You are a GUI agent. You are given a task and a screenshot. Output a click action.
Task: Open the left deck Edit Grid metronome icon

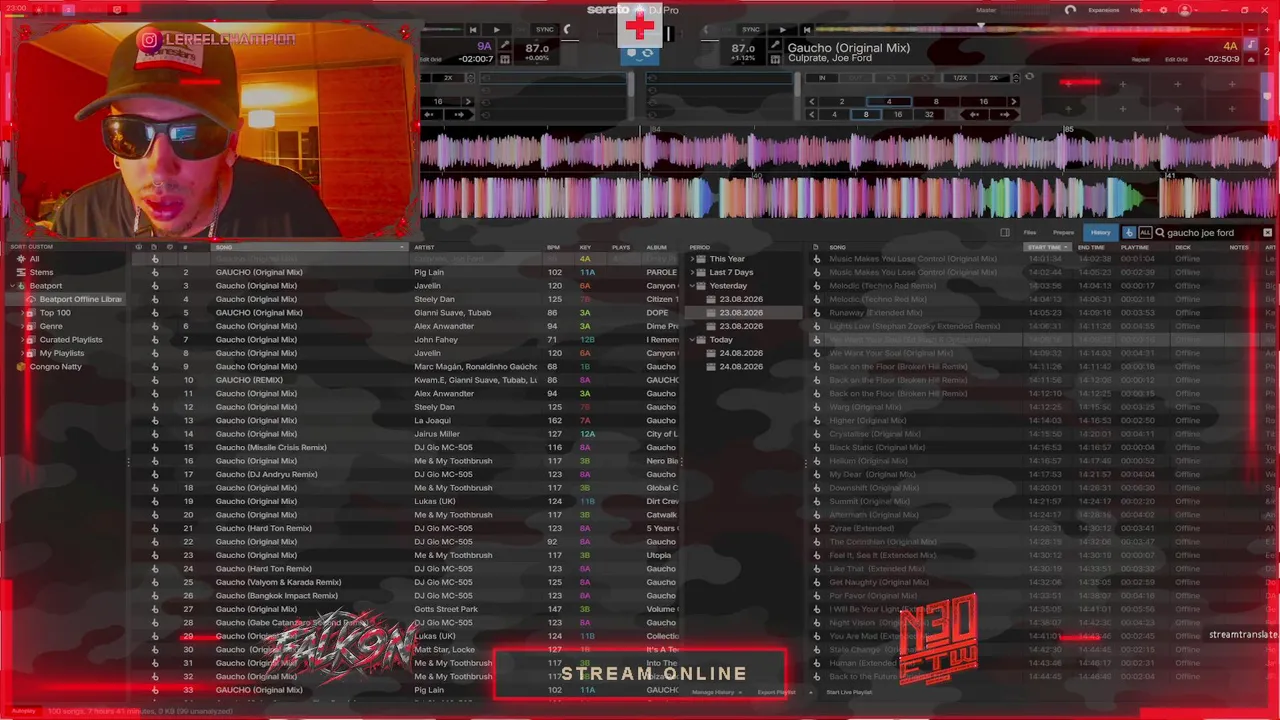[x=505, y=59]
